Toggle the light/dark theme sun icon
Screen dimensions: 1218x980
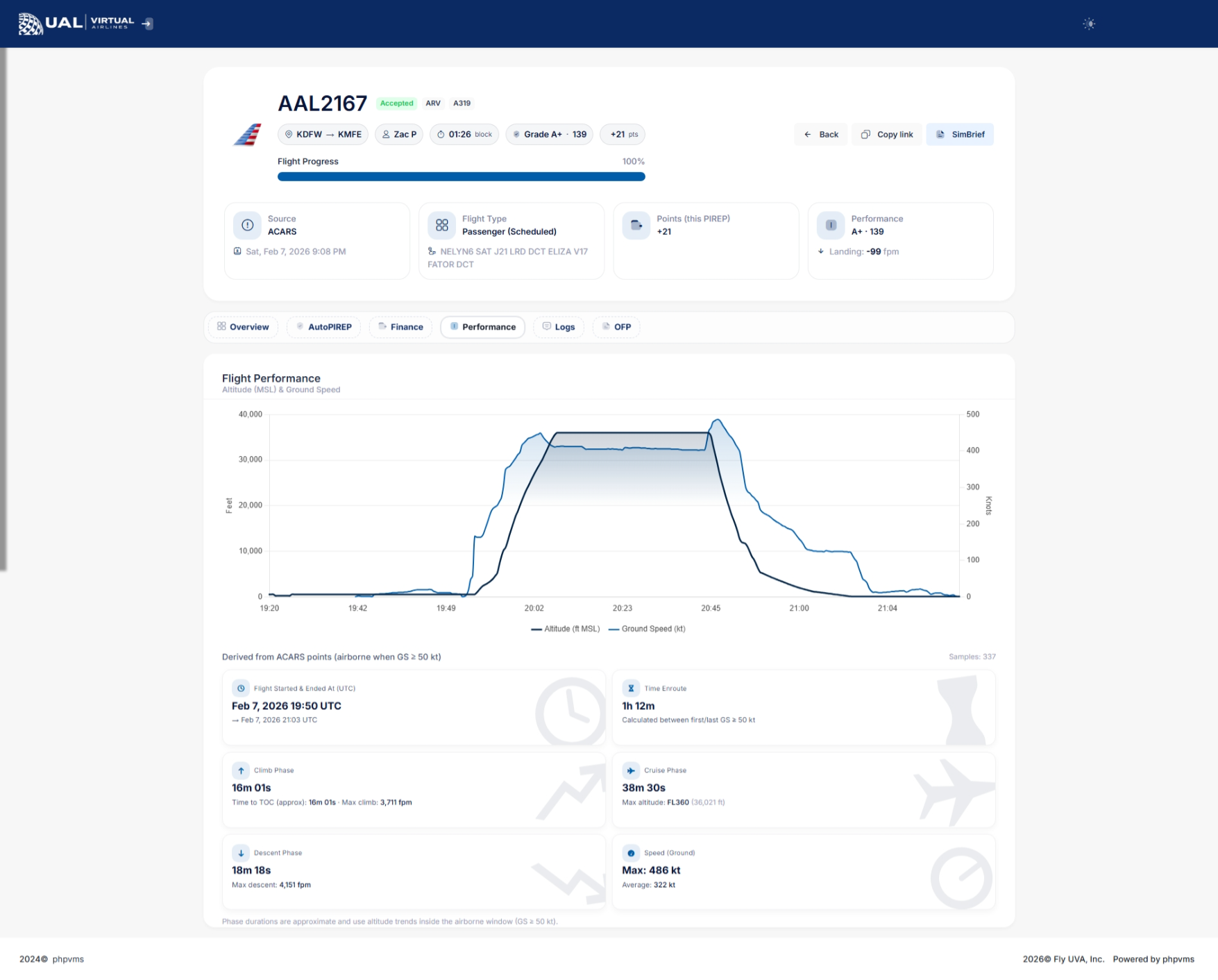pyautogui.click(x=1089, y=24)
